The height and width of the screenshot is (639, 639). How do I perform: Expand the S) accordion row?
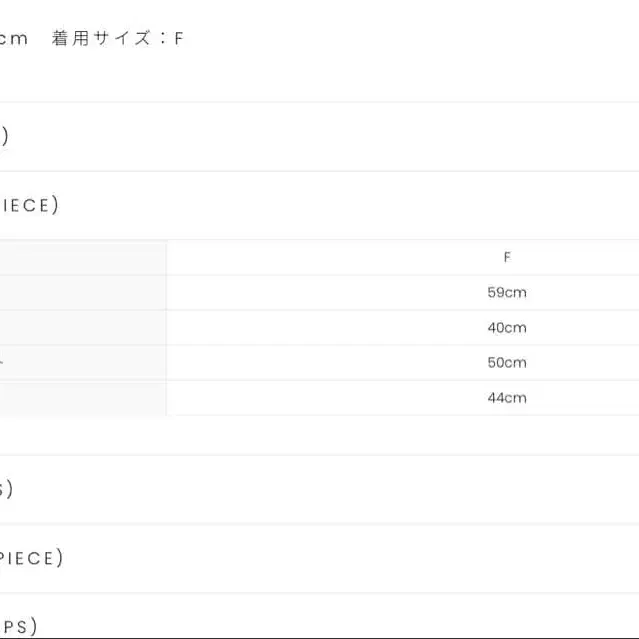(x=6, y=489)
